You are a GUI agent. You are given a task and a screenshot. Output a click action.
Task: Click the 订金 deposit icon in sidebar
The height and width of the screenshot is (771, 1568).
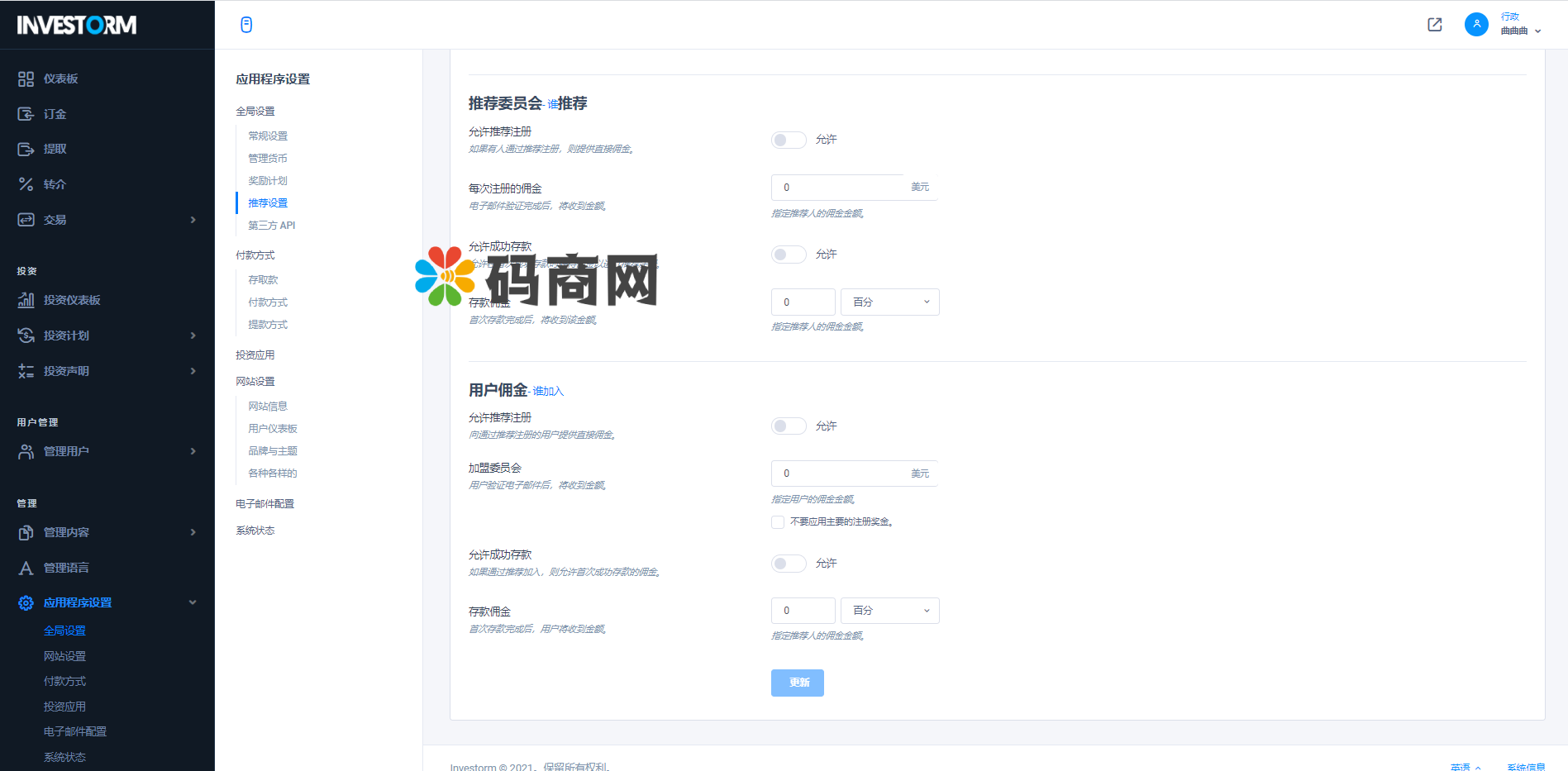[26, 114]
